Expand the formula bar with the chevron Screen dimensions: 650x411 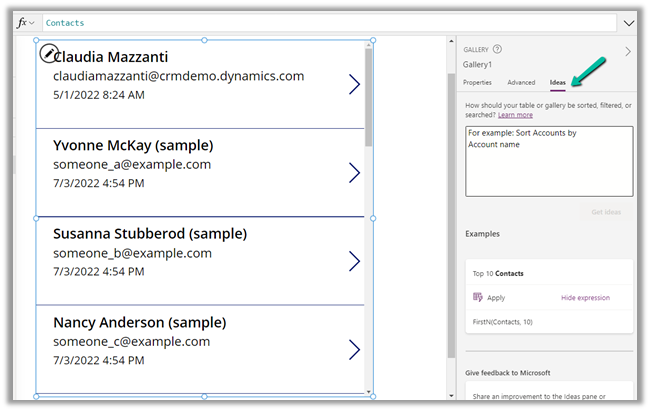[629, 22]
